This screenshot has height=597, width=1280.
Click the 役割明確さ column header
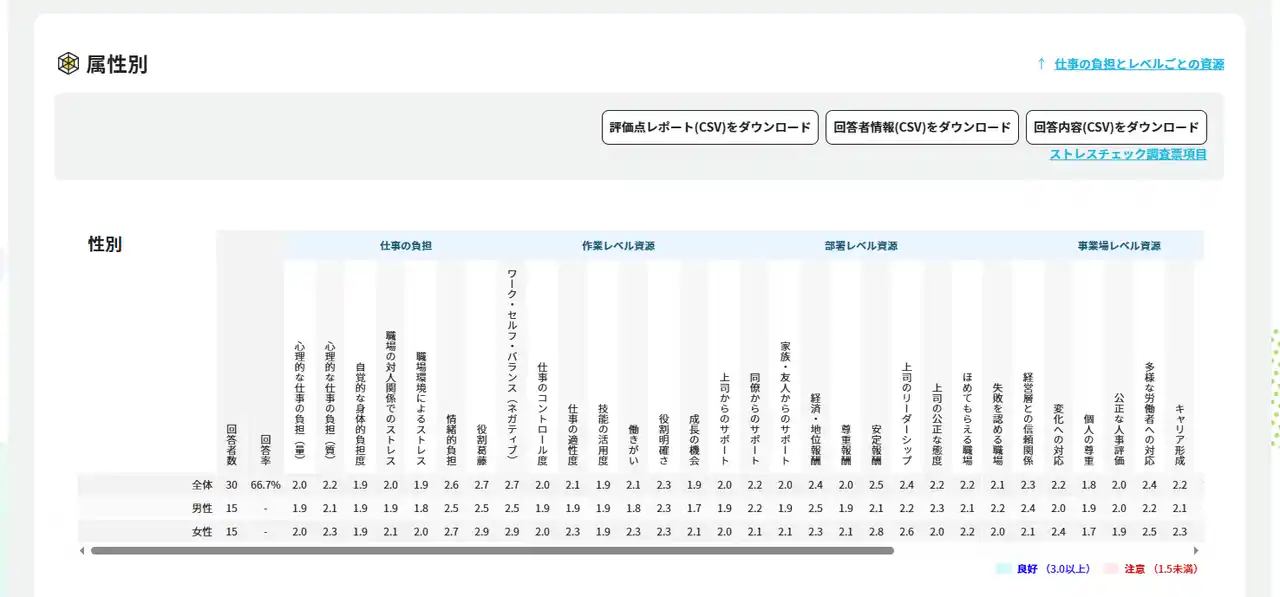click(664, 439)
